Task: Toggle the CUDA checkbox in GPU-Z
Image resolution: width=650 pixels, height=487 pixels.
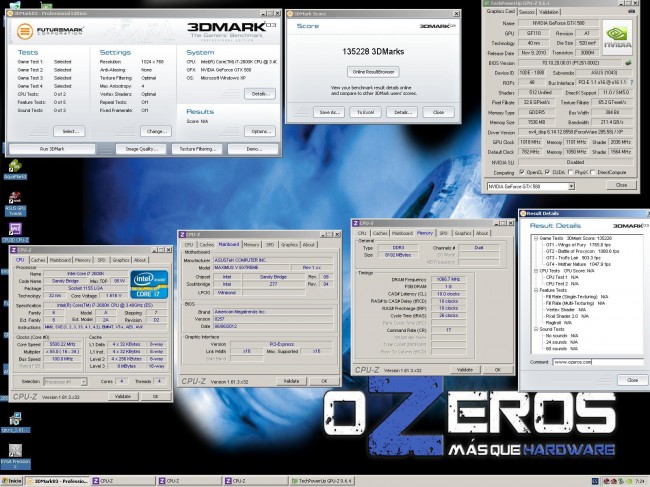Action: (547, 172)
